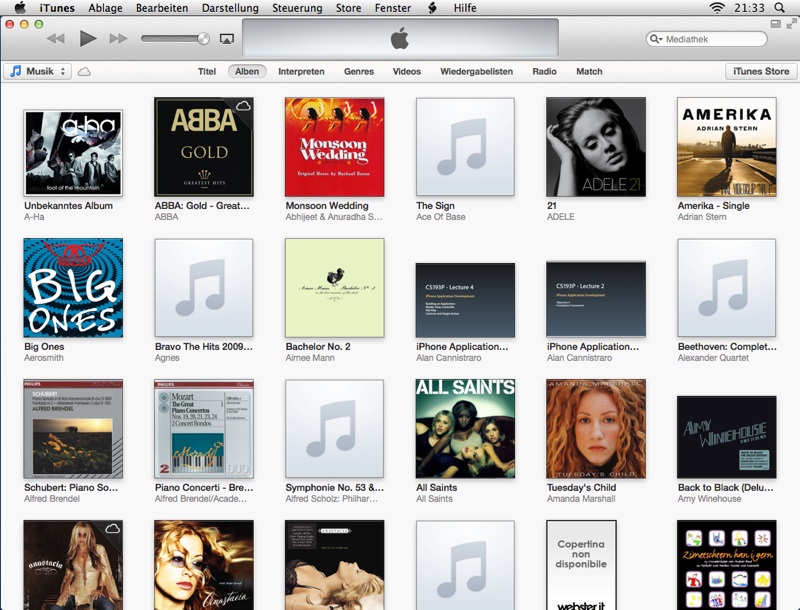Screen dimensions: 800x610
Task: Click the artist name 'Amy Winehouse'
Action: (709, 499)
